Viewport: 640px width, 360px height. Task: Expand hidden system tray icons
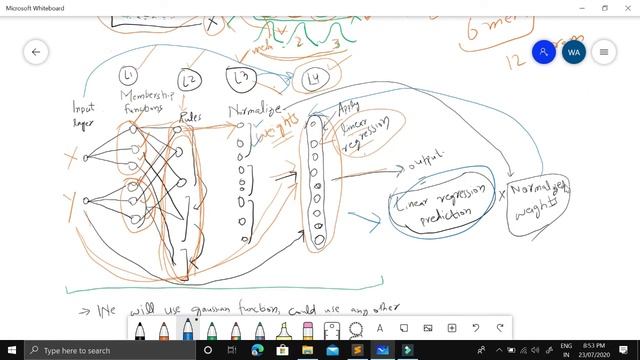click(499, 350)
